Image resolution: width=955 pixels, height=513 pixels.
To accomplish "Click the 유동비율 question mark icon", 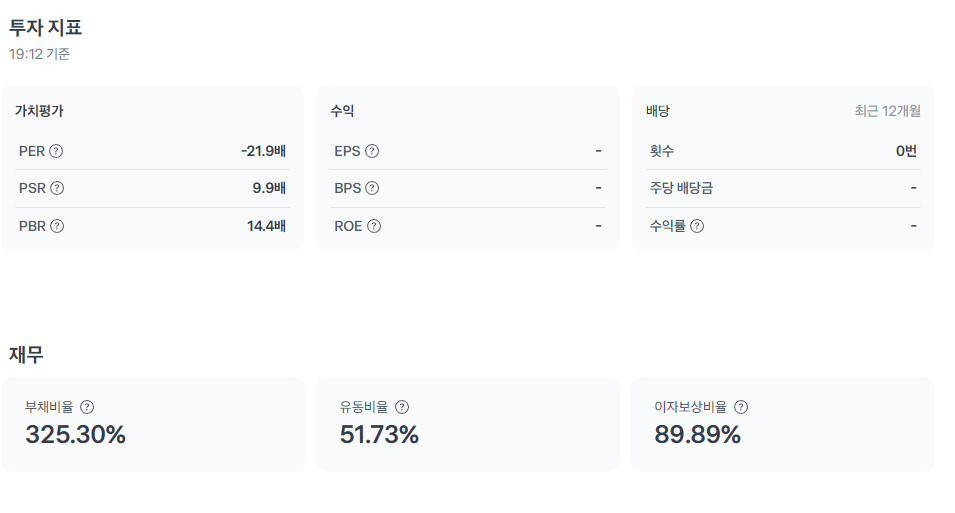I will click(402, 407).
